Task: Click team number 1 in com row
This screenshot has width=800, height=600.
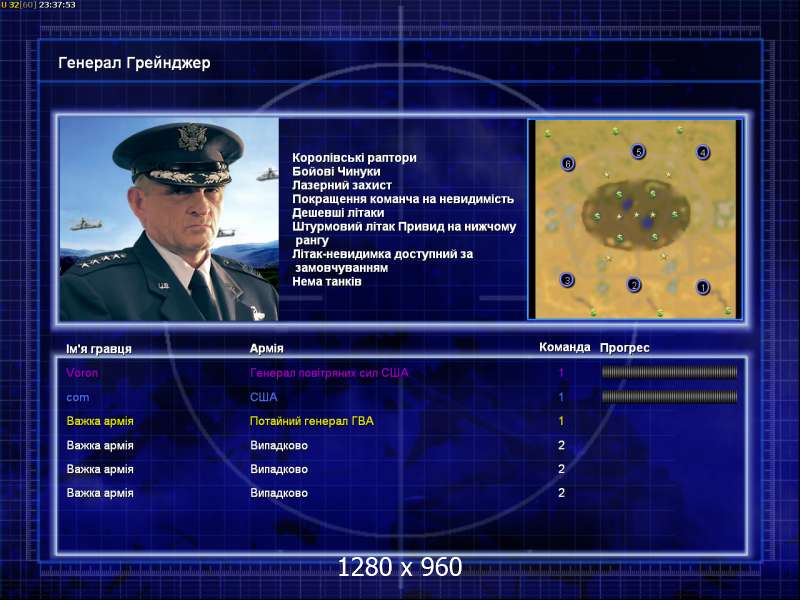Action: tap(561, 397)
